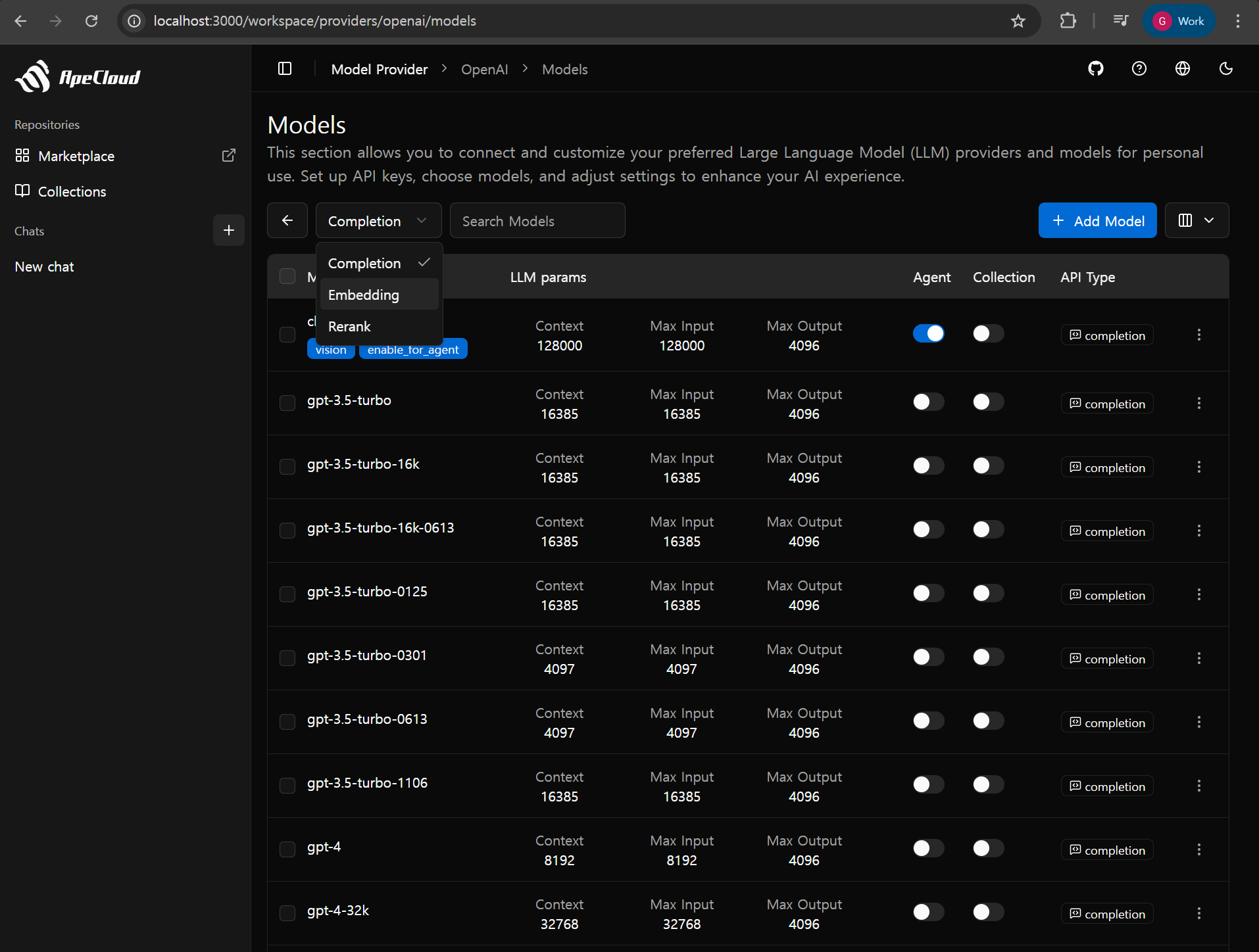
Task: Open row actions for gpt-3.5-turbo-1106
Action: 1199,786
